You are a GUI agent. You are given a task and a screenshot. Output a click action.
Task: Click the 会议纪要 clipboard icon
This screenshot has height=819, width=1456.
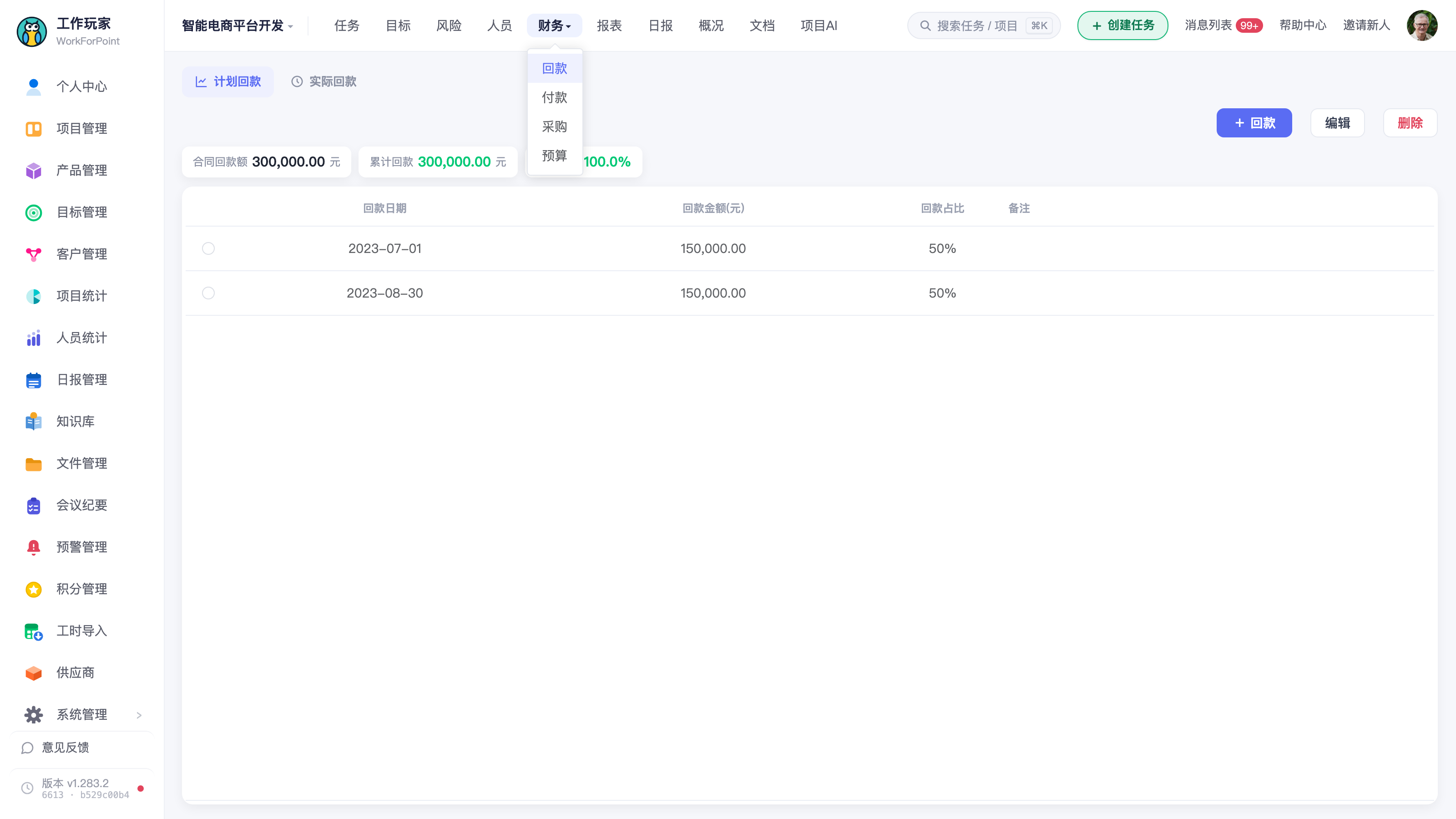coord(33,506)
